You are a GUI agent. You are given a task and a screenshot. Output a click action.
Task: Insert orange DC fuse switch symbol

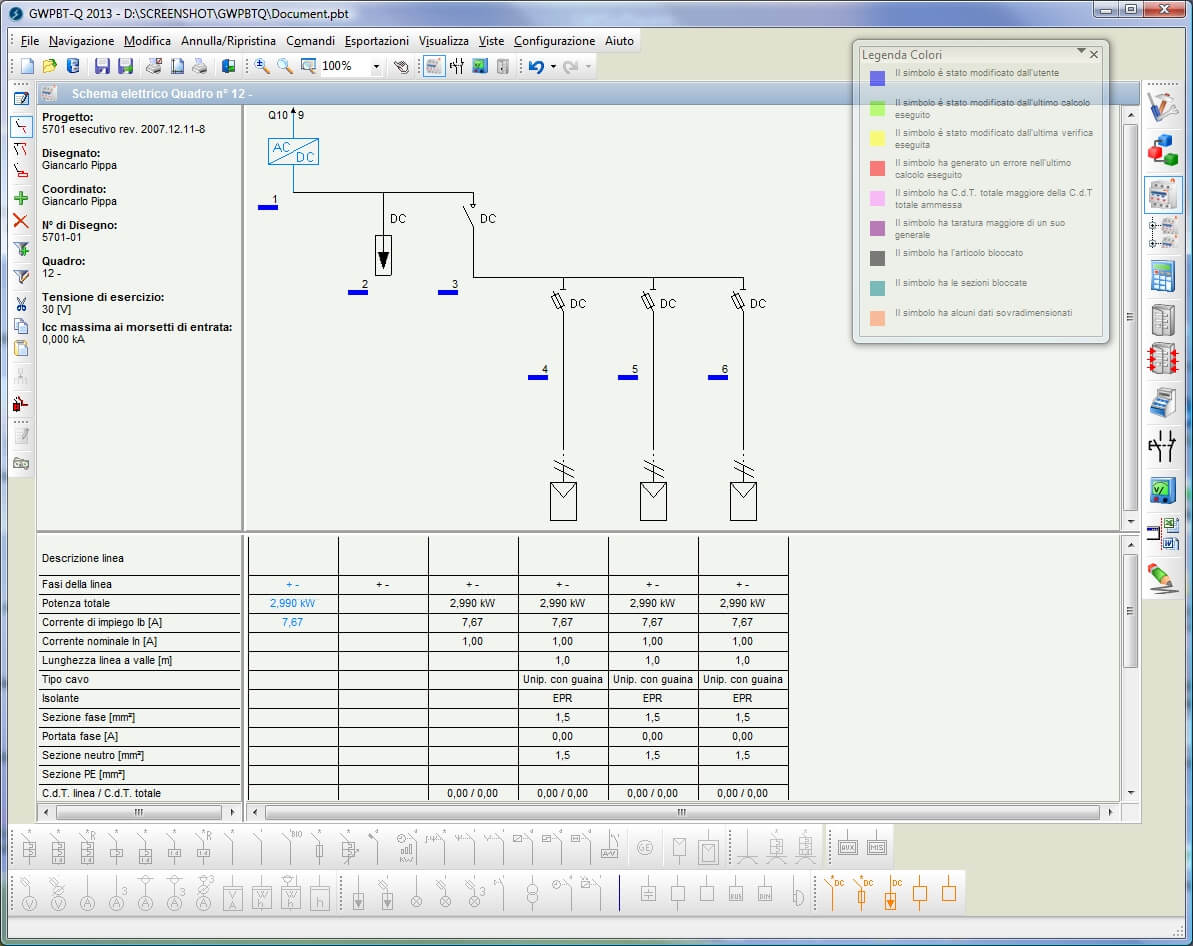[861, 892]
